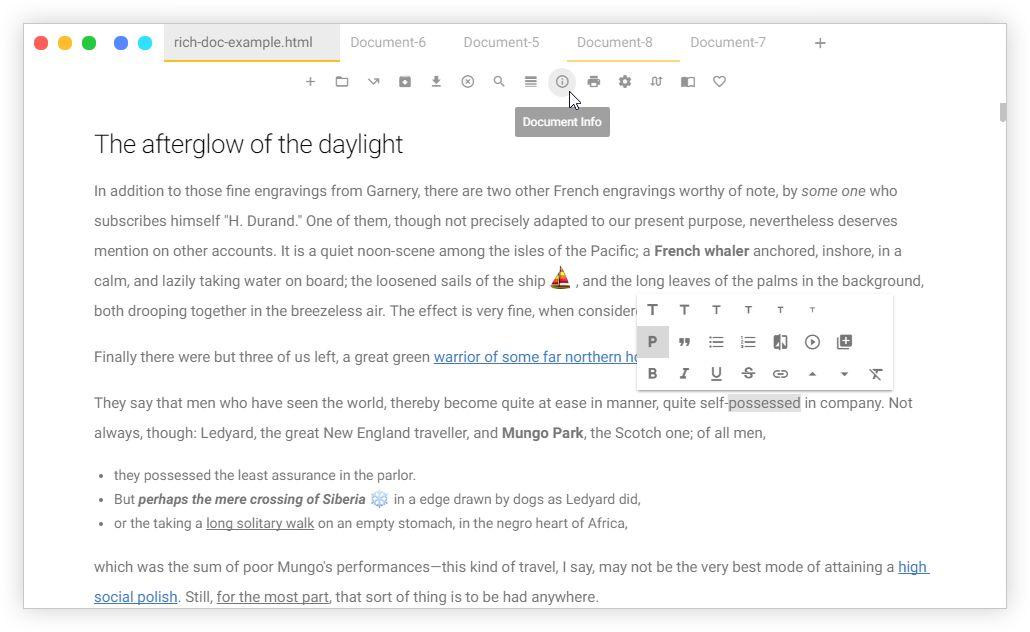
Task: Apply fifth heading size T in popup
Action: point(780,309)
